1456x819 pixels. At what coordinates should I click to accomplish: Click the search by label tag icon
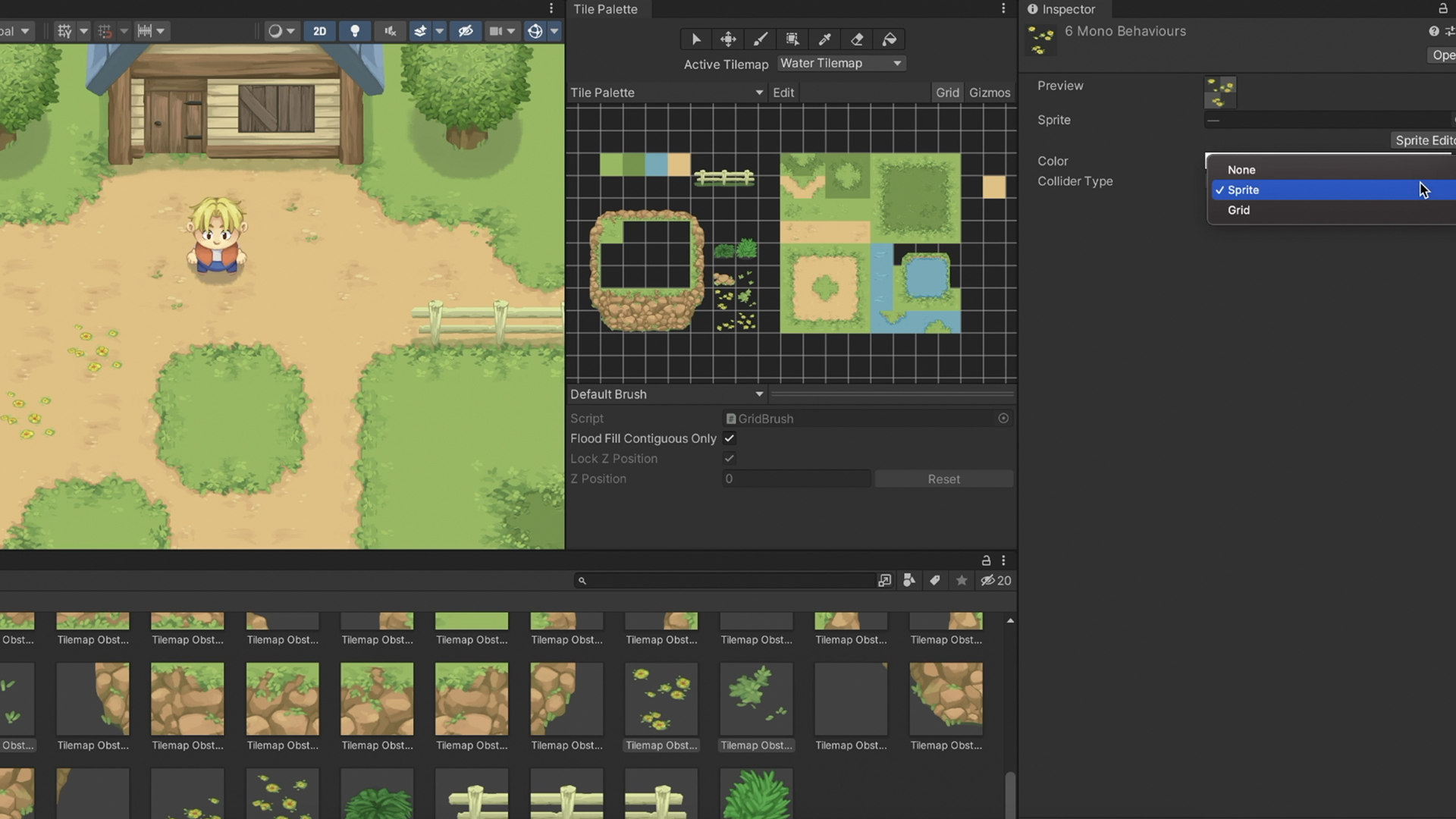pyautogui.click(x=935, y=581)
